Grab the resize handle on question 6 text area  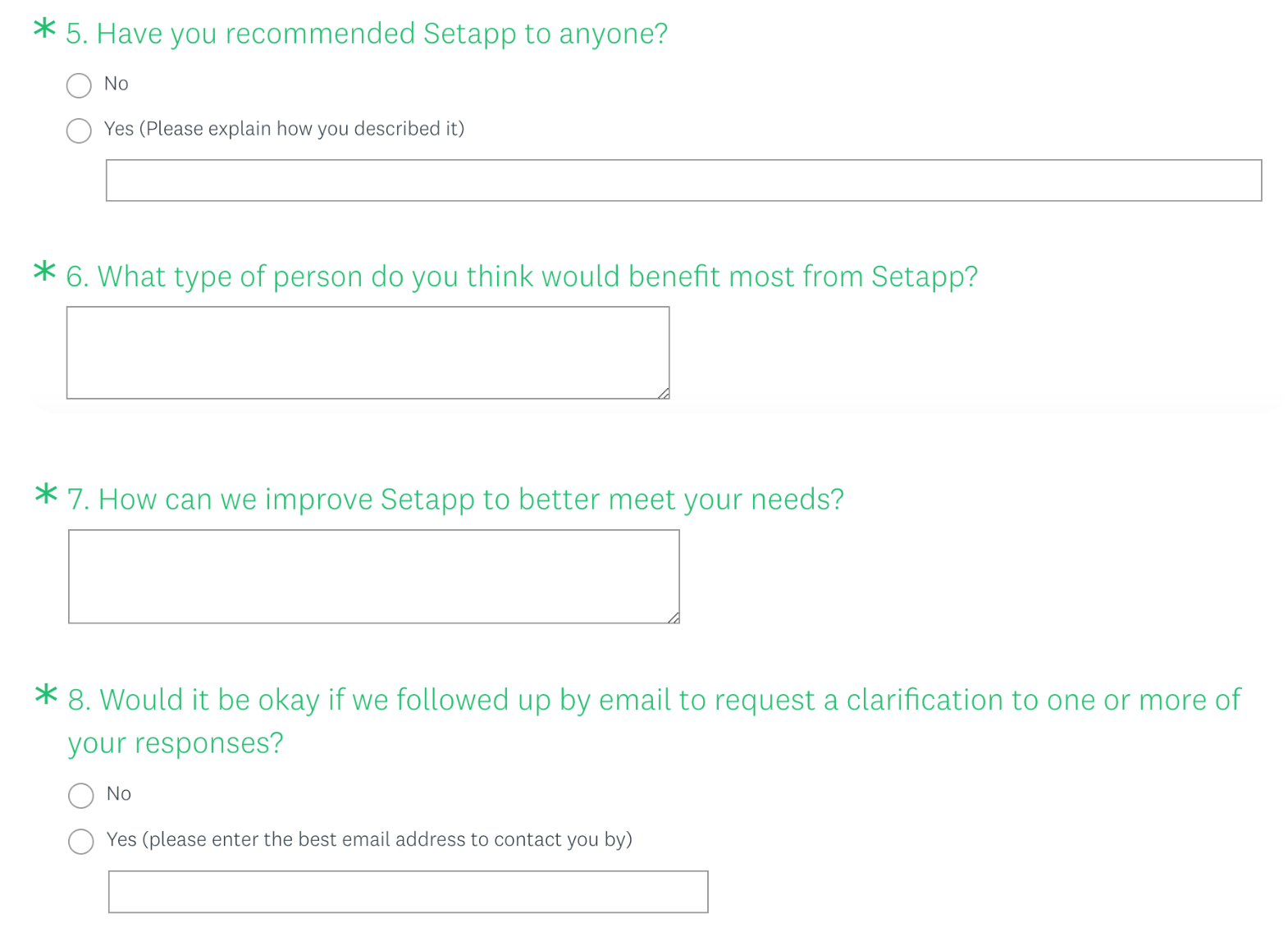point(664,393)
